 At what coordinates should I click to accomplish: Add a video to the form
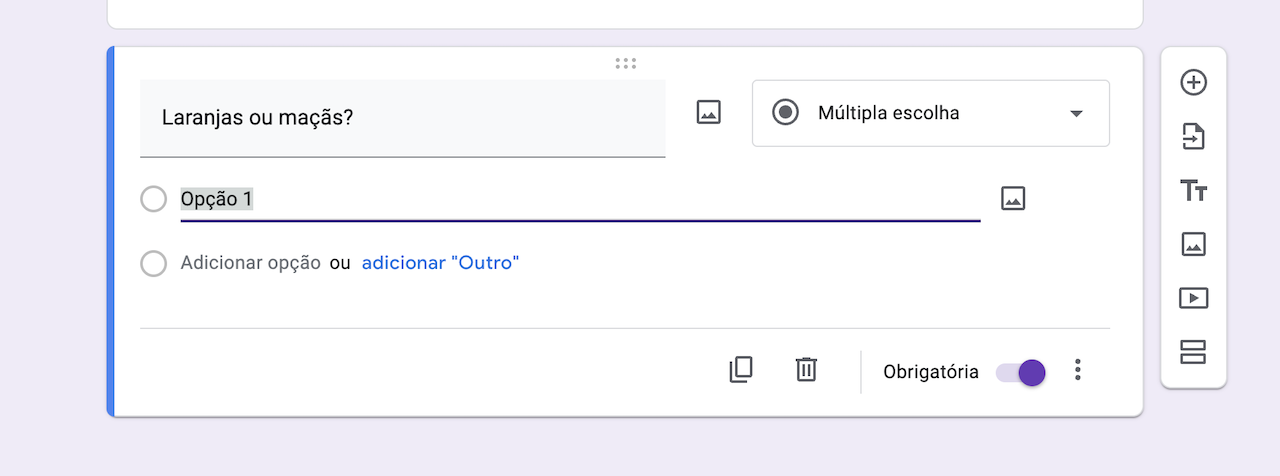[1193, 298]
